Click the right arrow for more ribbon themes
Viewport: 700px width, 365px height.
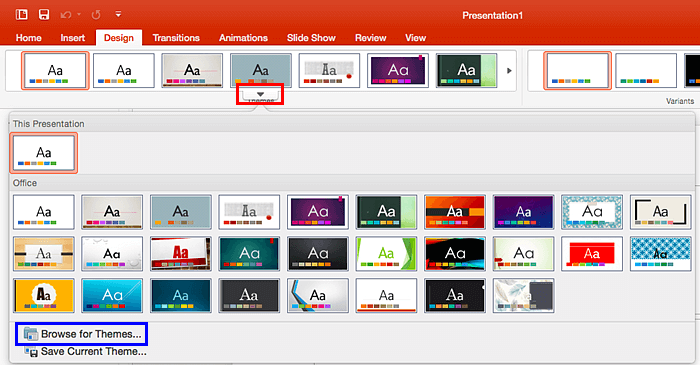point(509,71)
